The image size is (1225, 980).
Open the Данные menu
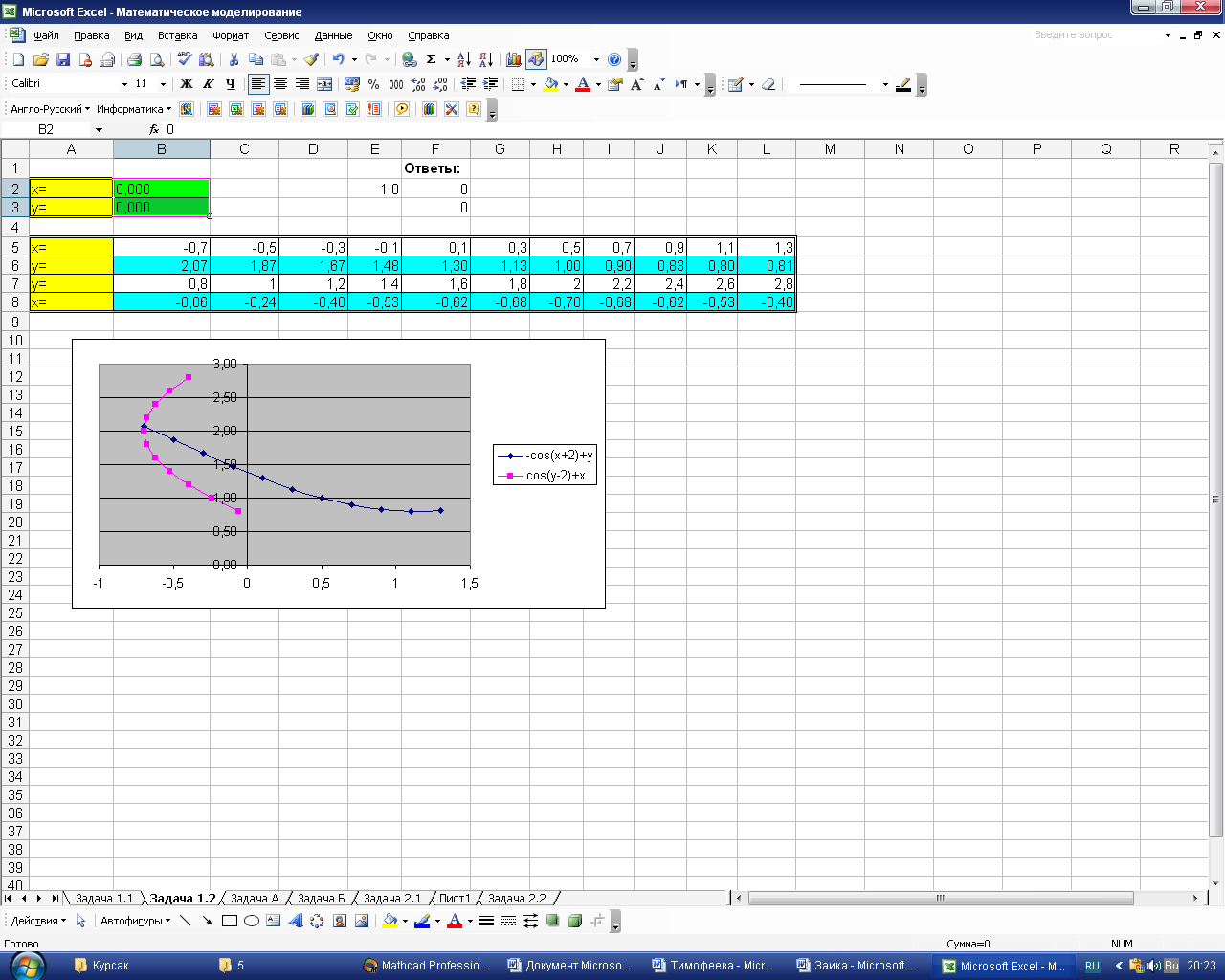[333, 35]
